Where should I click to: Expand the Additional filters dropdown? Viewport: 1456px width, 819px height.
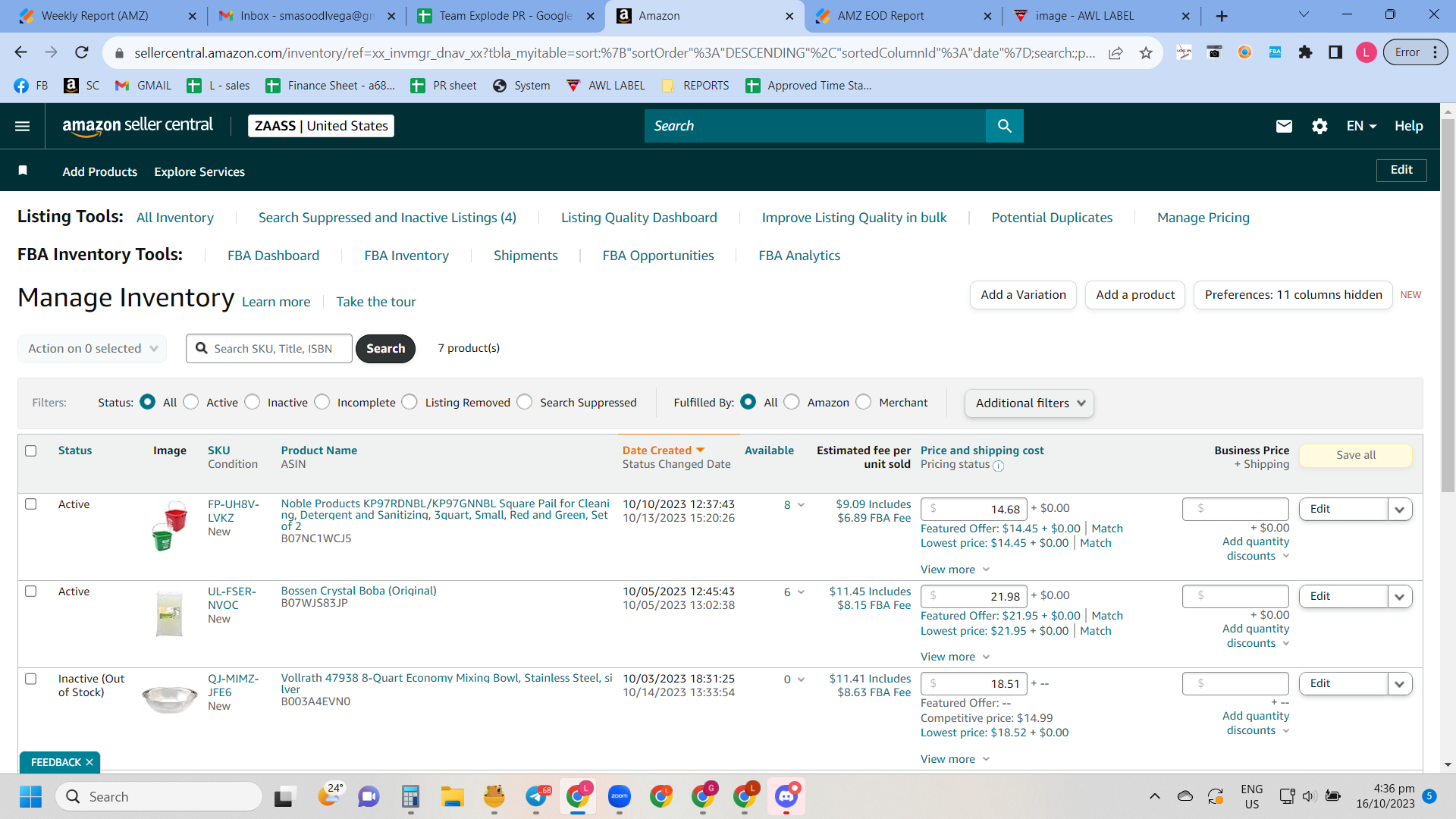[x=1029, y=403]
